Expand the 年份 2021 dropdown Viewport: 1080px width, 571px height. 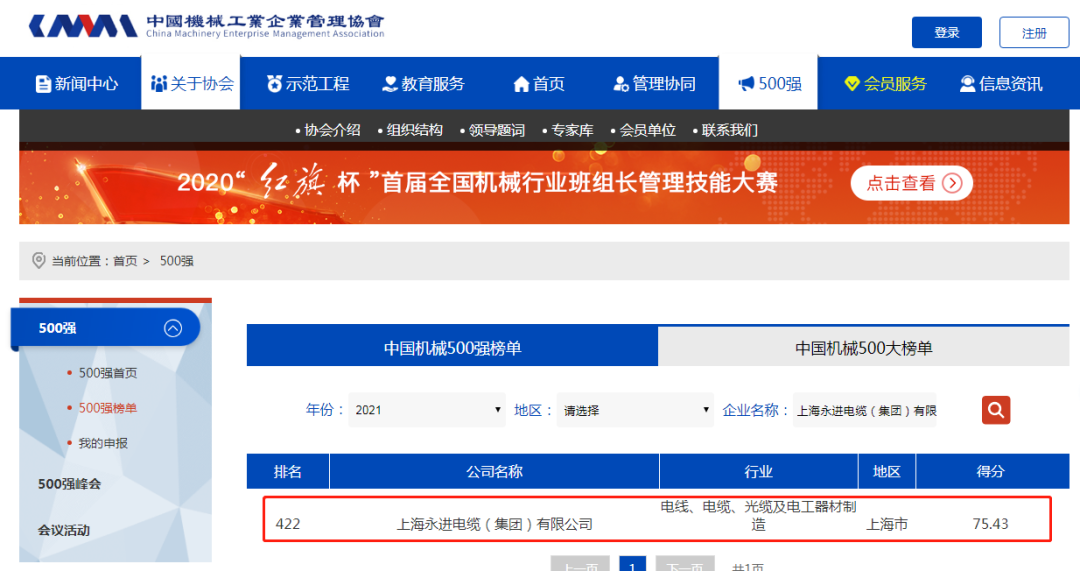click(x=427, y=410)
